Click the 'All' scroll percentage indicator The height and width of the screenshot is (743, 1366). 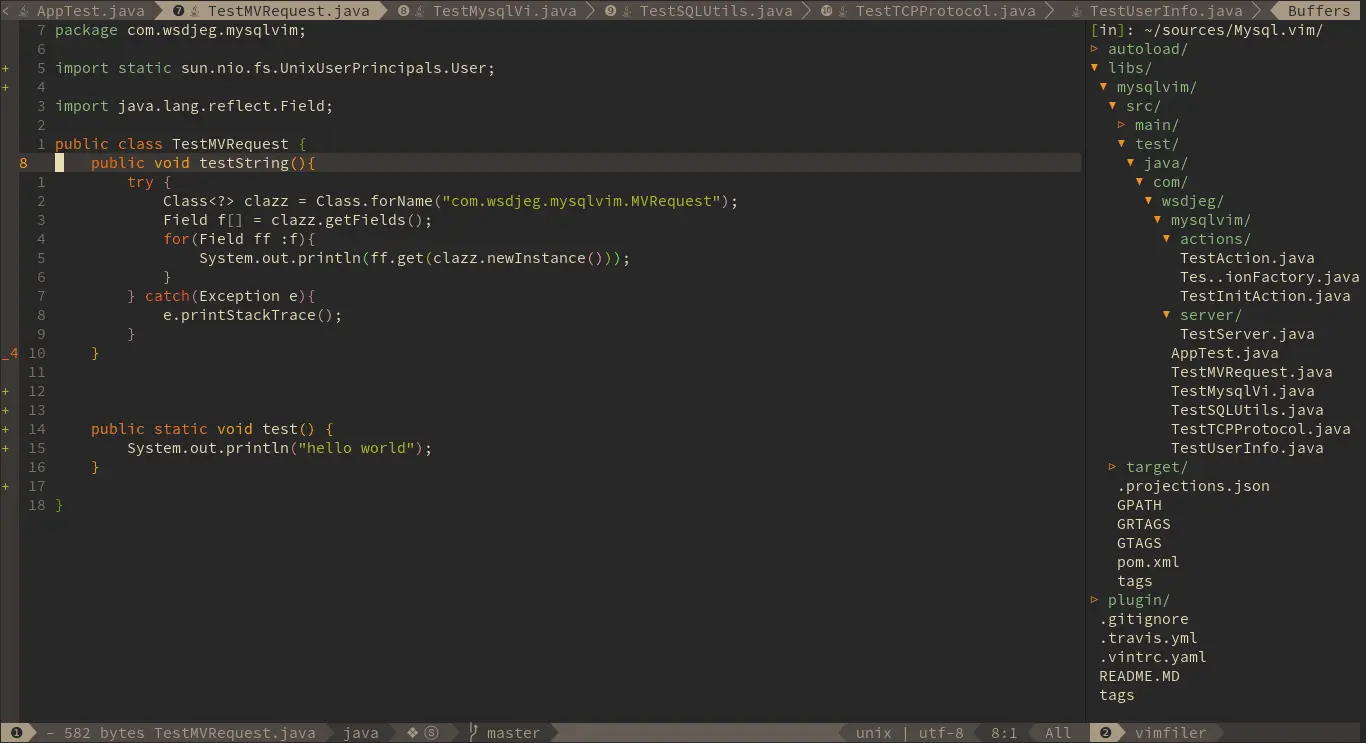click(1058, 733)
